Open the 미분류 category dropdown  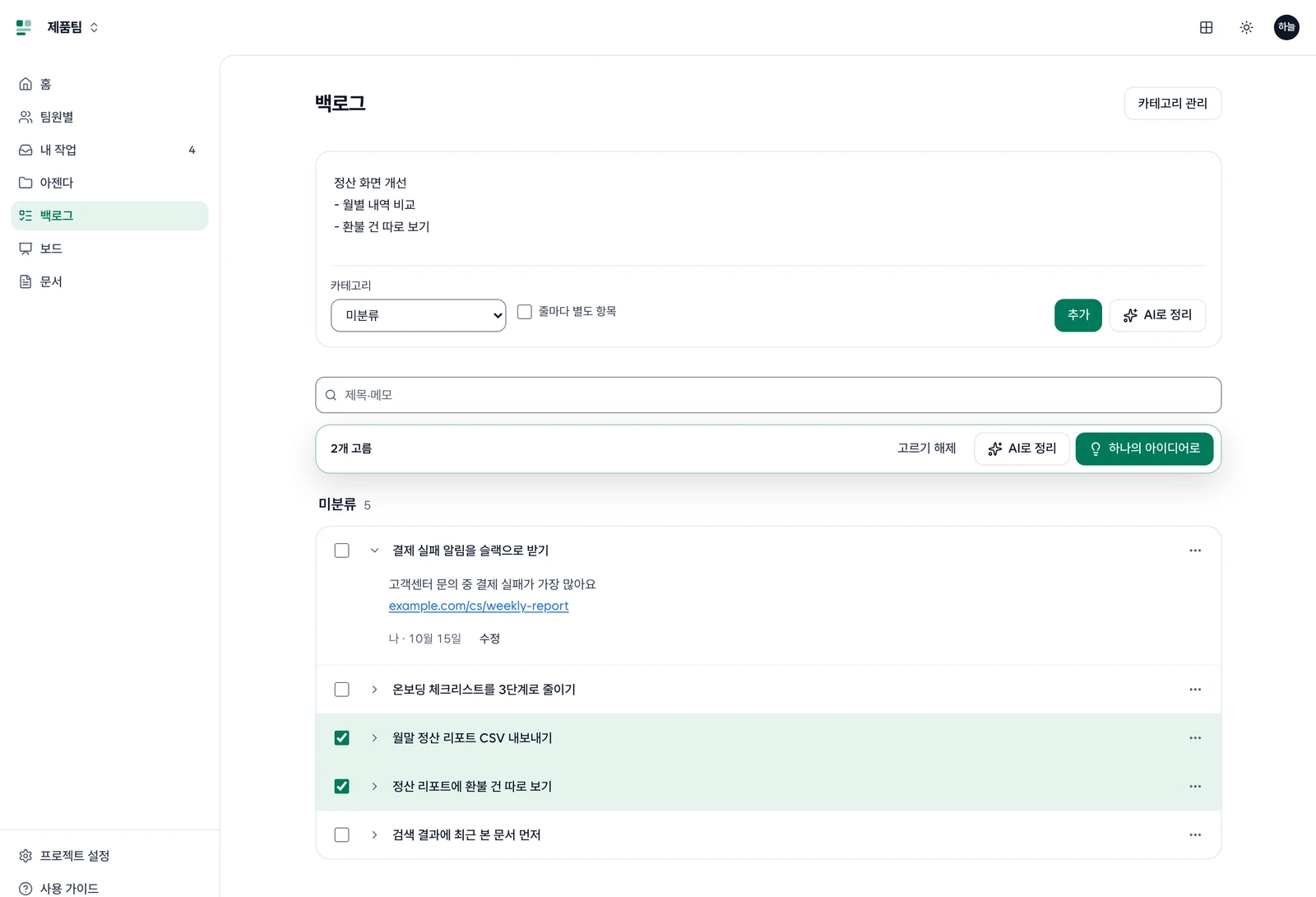(419, 315)
